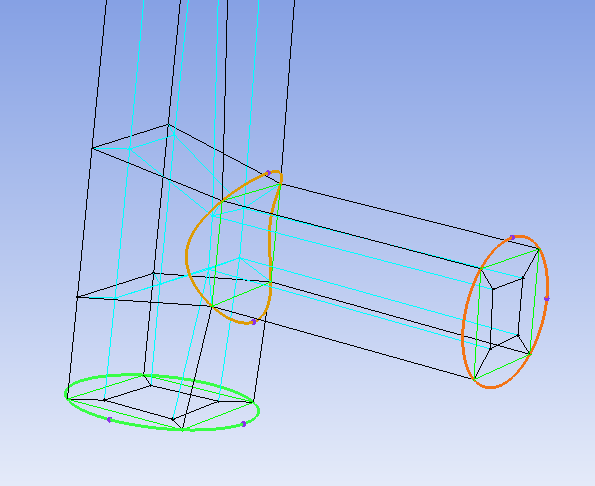Pick the lowest vertex on the green ellipse
The width and height of the screenshot is (595, 486).
tap(183, 429)
